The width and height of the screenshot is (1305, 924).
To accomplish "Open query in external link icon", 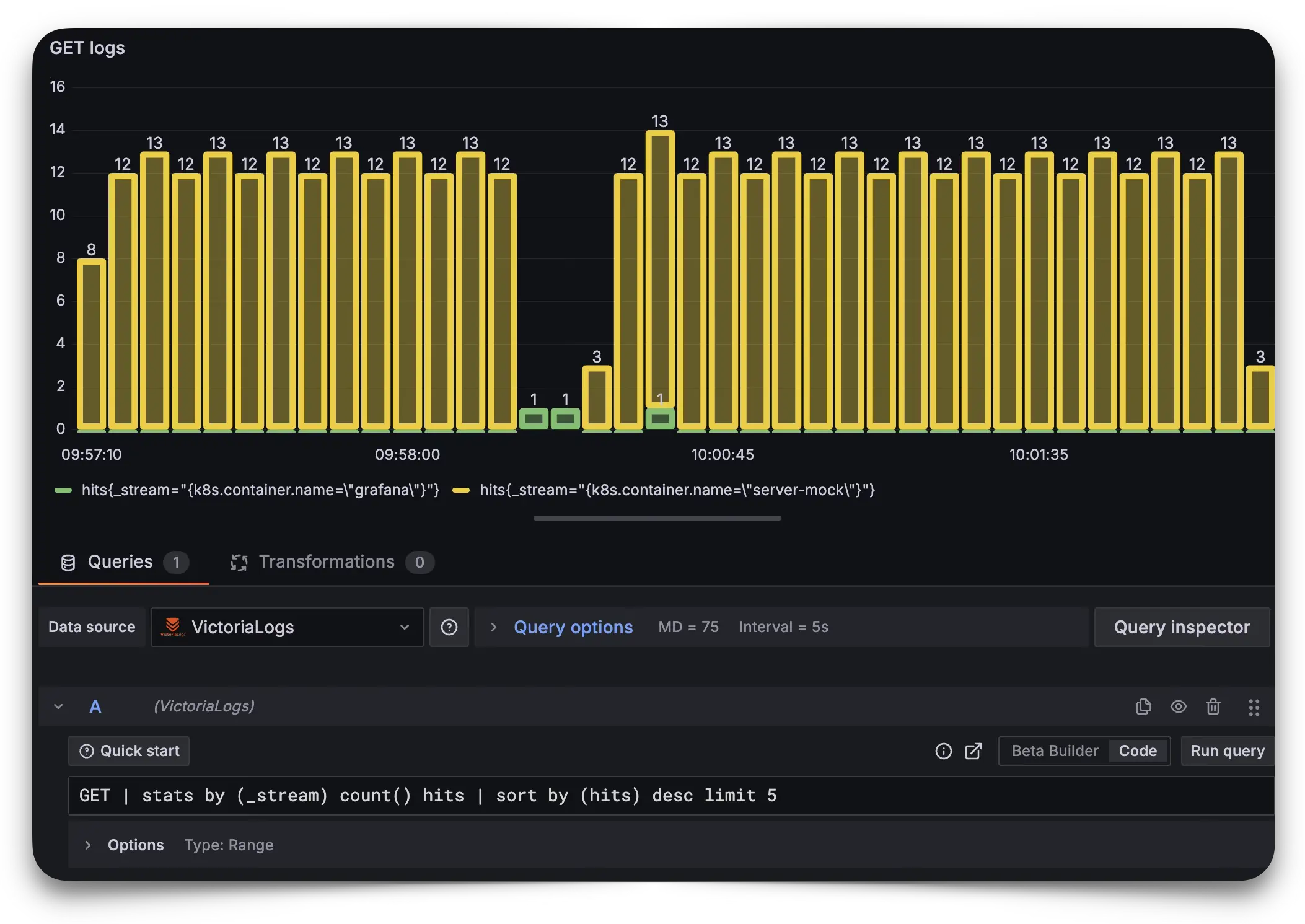I will tap(973, 751).
